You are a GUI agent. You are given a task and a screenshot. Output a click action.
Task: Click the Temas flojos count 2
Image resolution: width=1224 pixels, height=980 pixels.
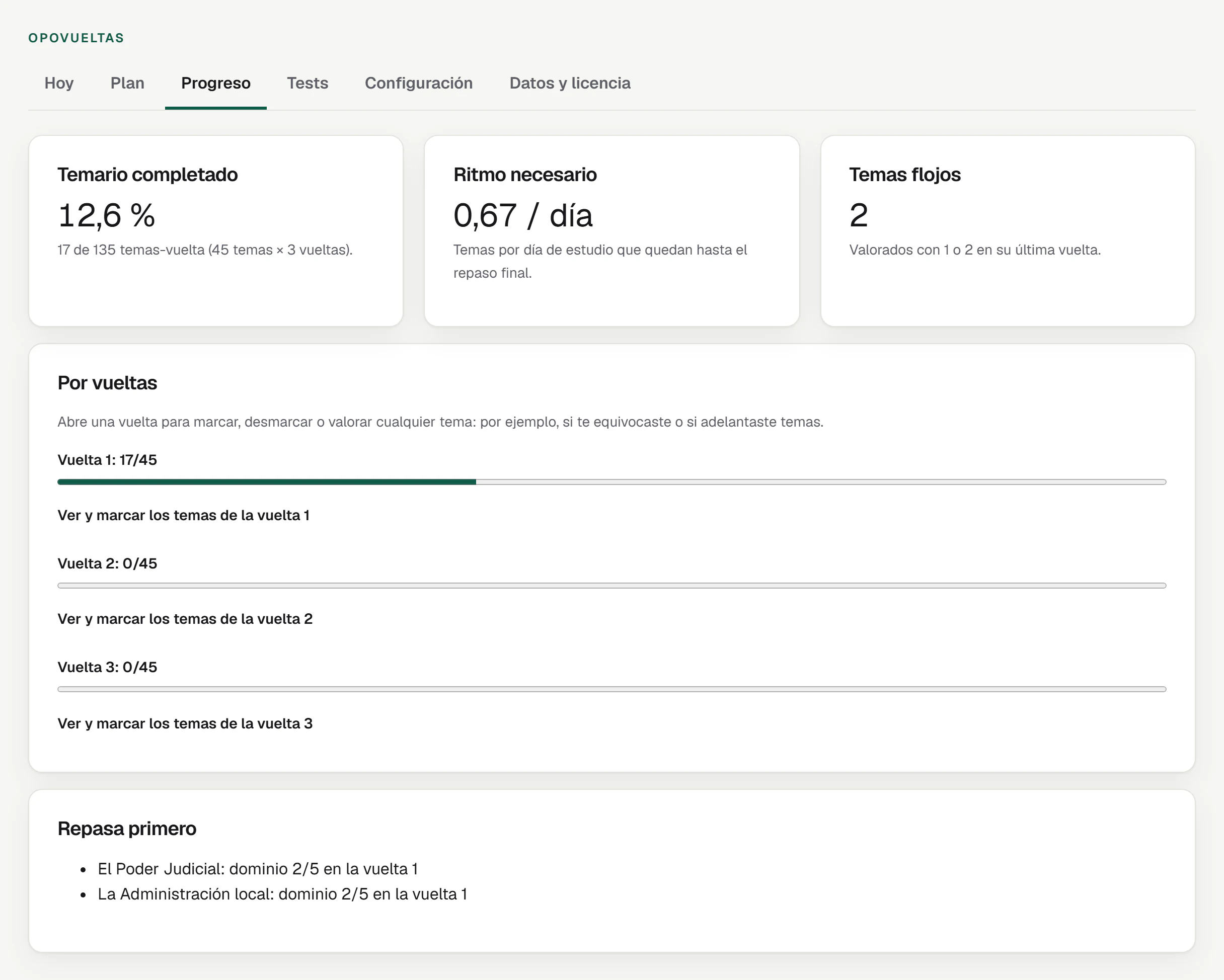pos(859,216)
